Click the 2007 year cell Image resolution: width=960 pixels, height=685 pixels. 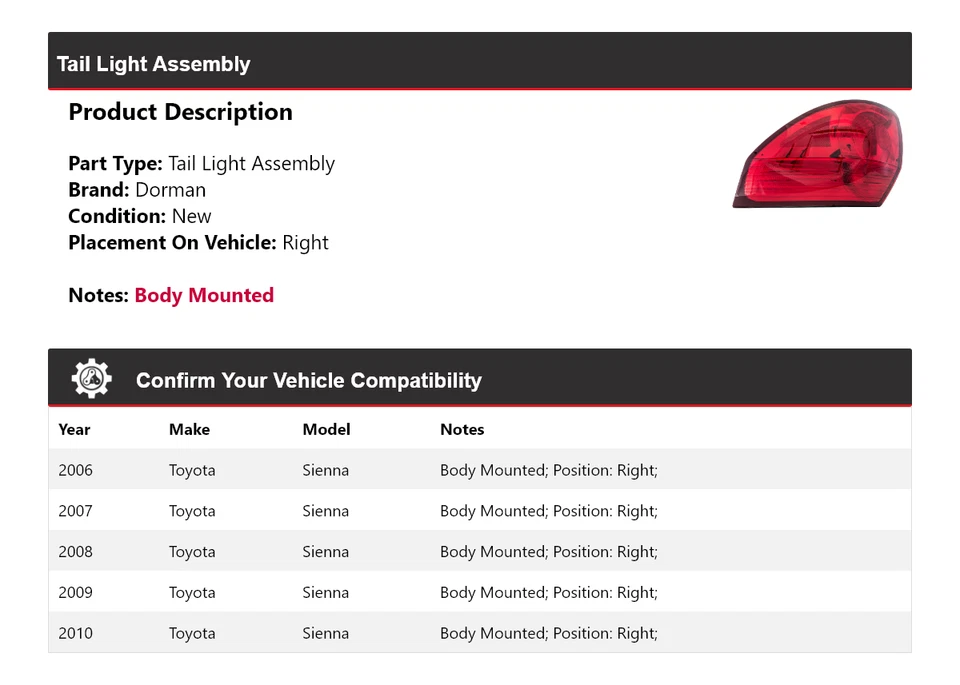(75, 511)
